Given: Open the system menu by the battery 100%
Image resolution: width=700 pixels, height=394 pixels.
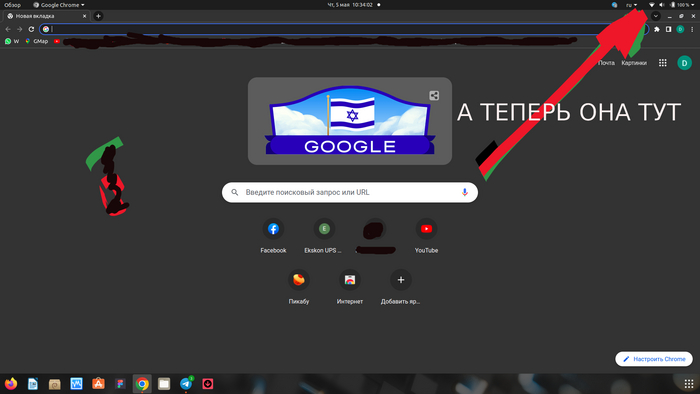Looking at the screenshot, I should click(683, 5).
